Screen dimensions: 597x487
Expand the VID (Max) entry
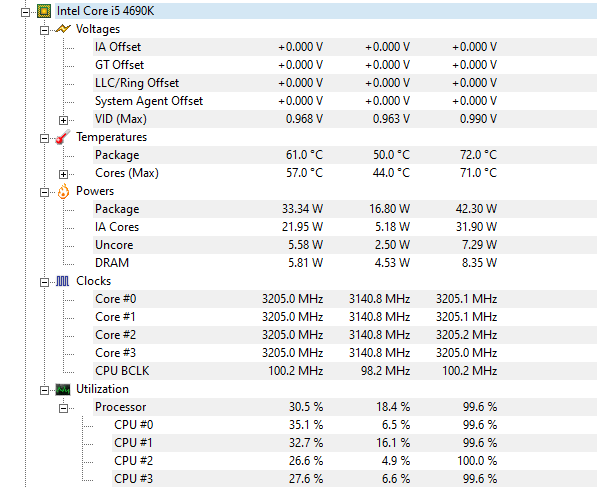tap(64, 120)
